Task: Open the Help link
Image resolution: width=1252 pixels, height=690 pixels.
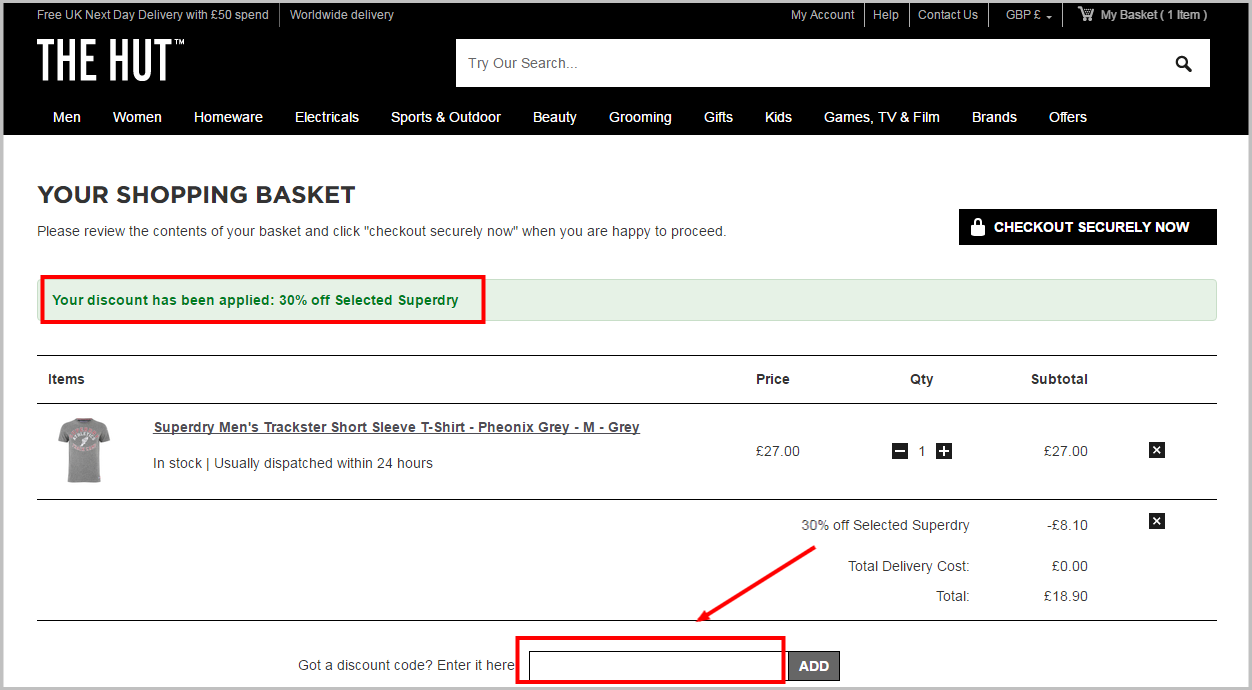Action: (x=886, y=15)
